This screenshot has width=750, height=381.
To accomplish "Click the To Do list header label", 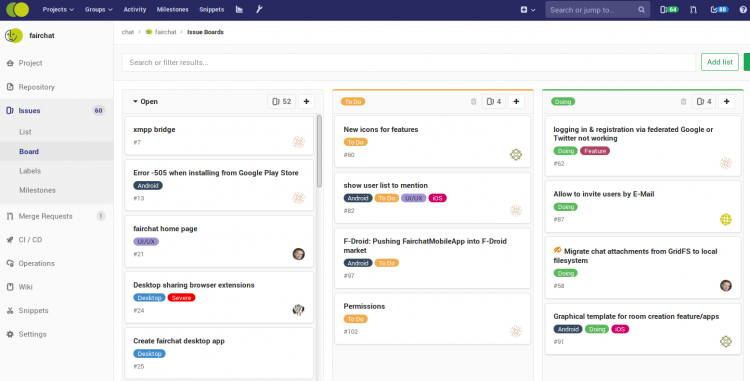I will (x=353, y=101).
